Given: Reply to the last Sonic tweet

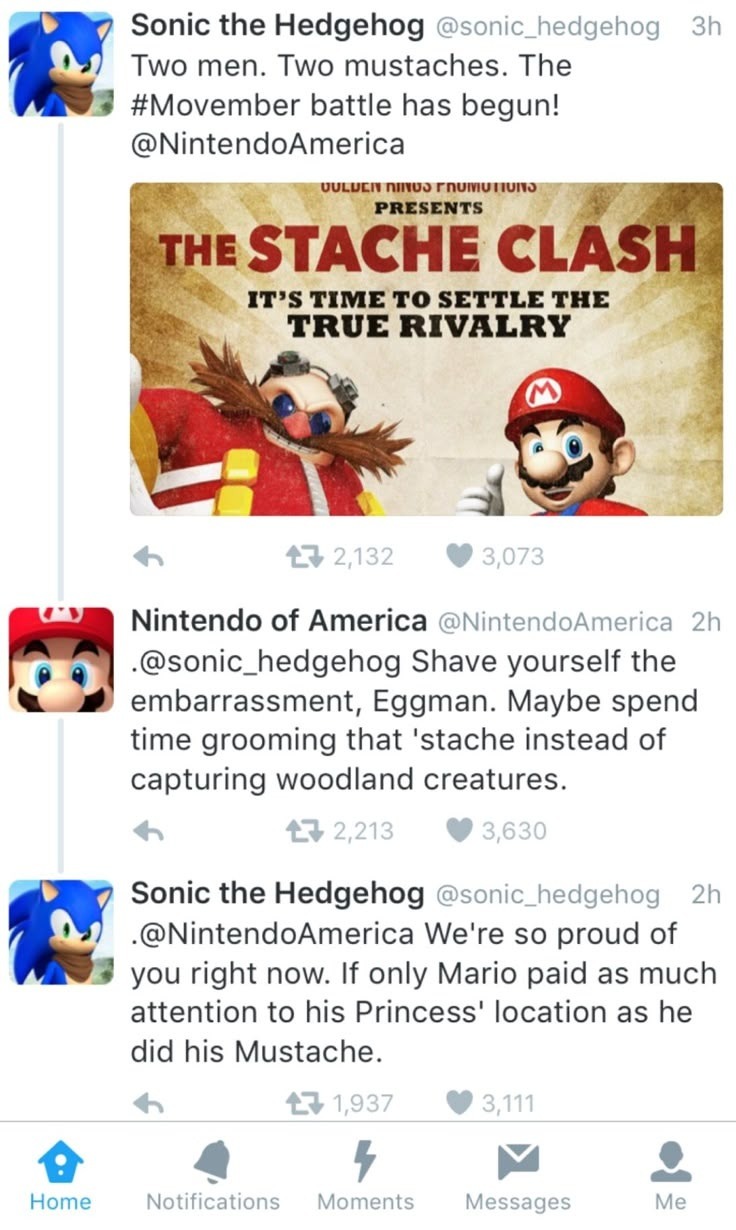Looking at the screenshot, I should (x=148, y=1104).
